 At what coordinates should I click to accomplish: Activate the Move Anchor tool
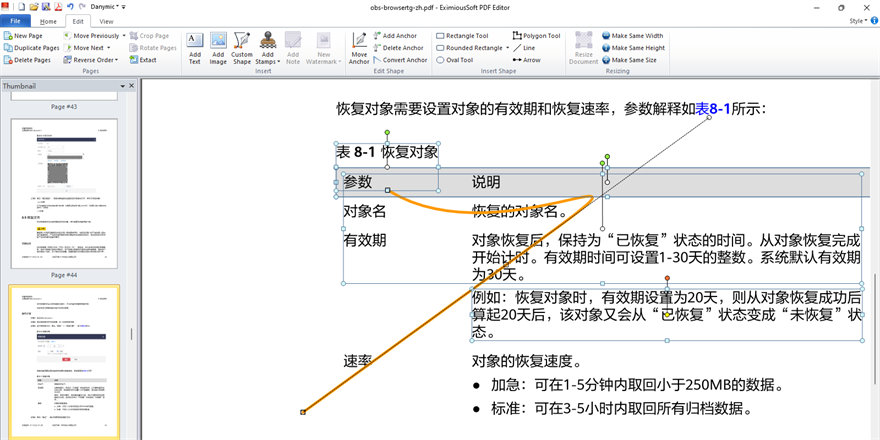click(359, 48)
